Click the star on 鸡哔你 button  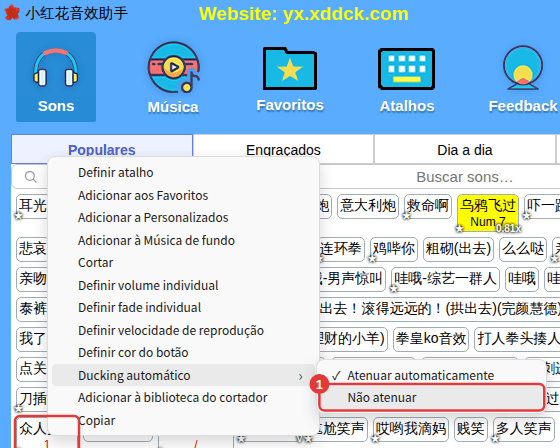pyautogui.click(x=372, y=258)
